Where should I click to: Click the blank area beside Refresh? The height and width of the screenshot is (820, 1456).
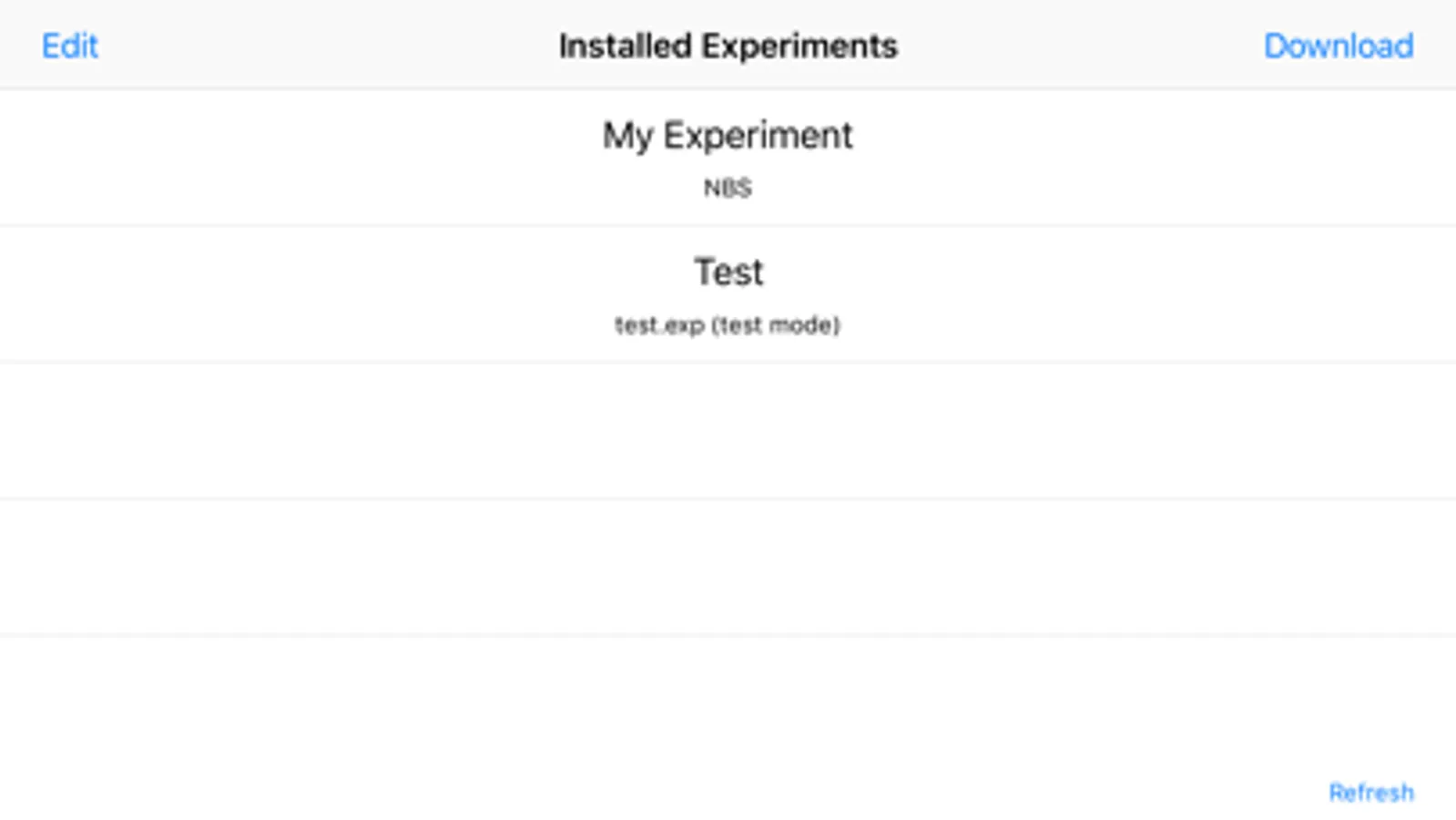pos(1002,792)
